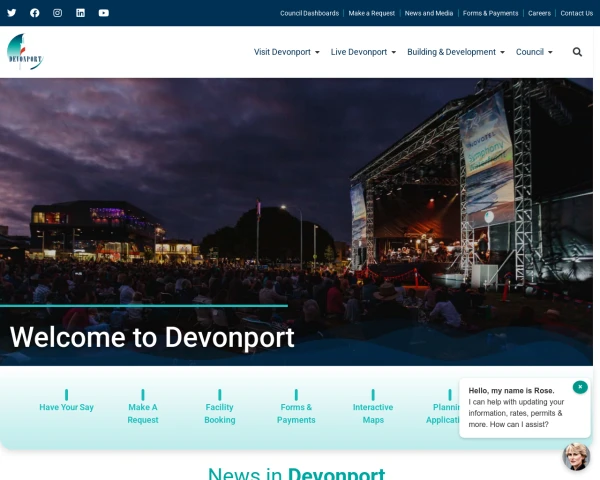Viewport: 600px width, 480px height.
Task: Launch Interactive Maps quick link
Action: [x=373, y=413]
